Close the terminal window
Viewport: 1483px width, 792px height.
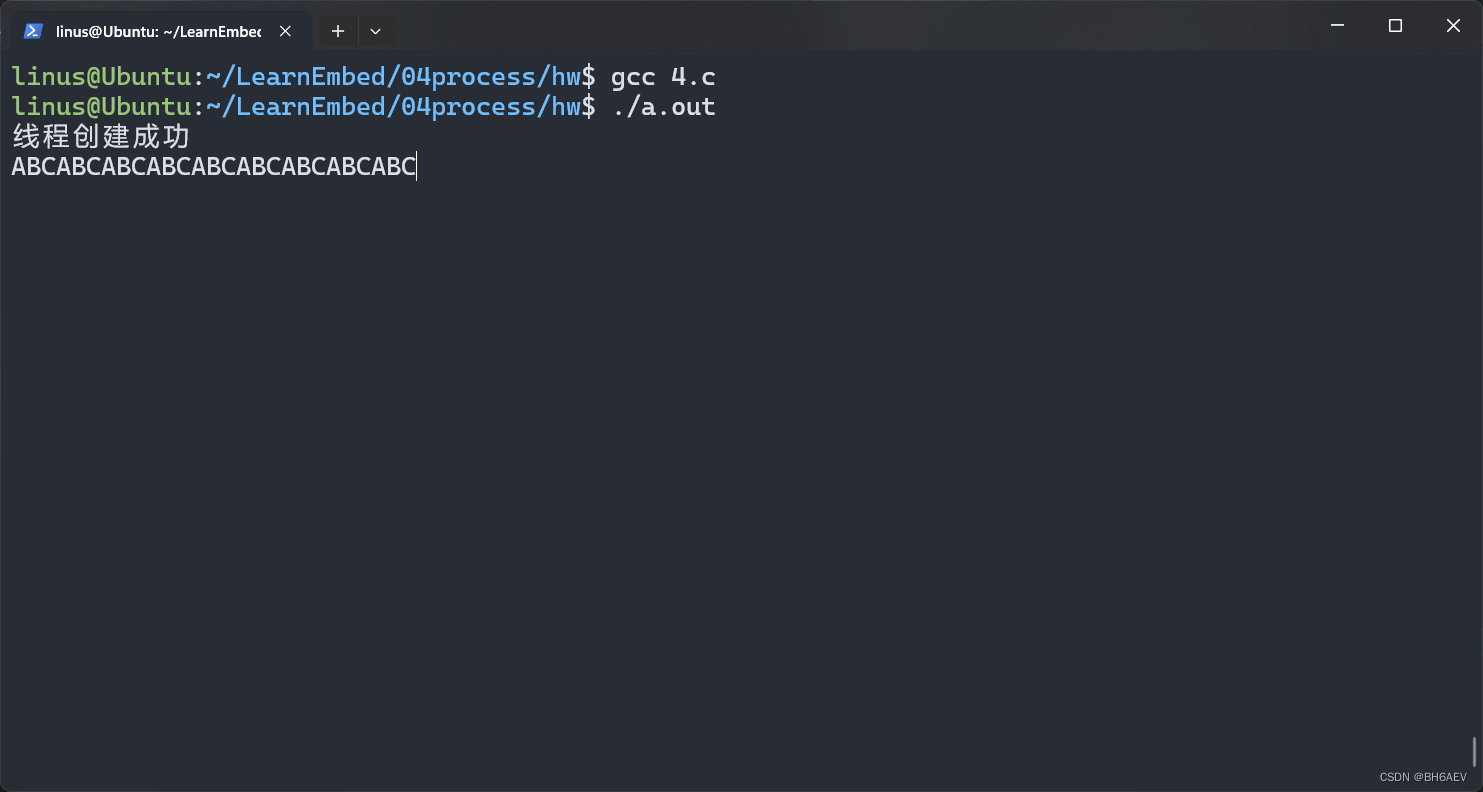pyautogui.click(x=1453, y=26)
